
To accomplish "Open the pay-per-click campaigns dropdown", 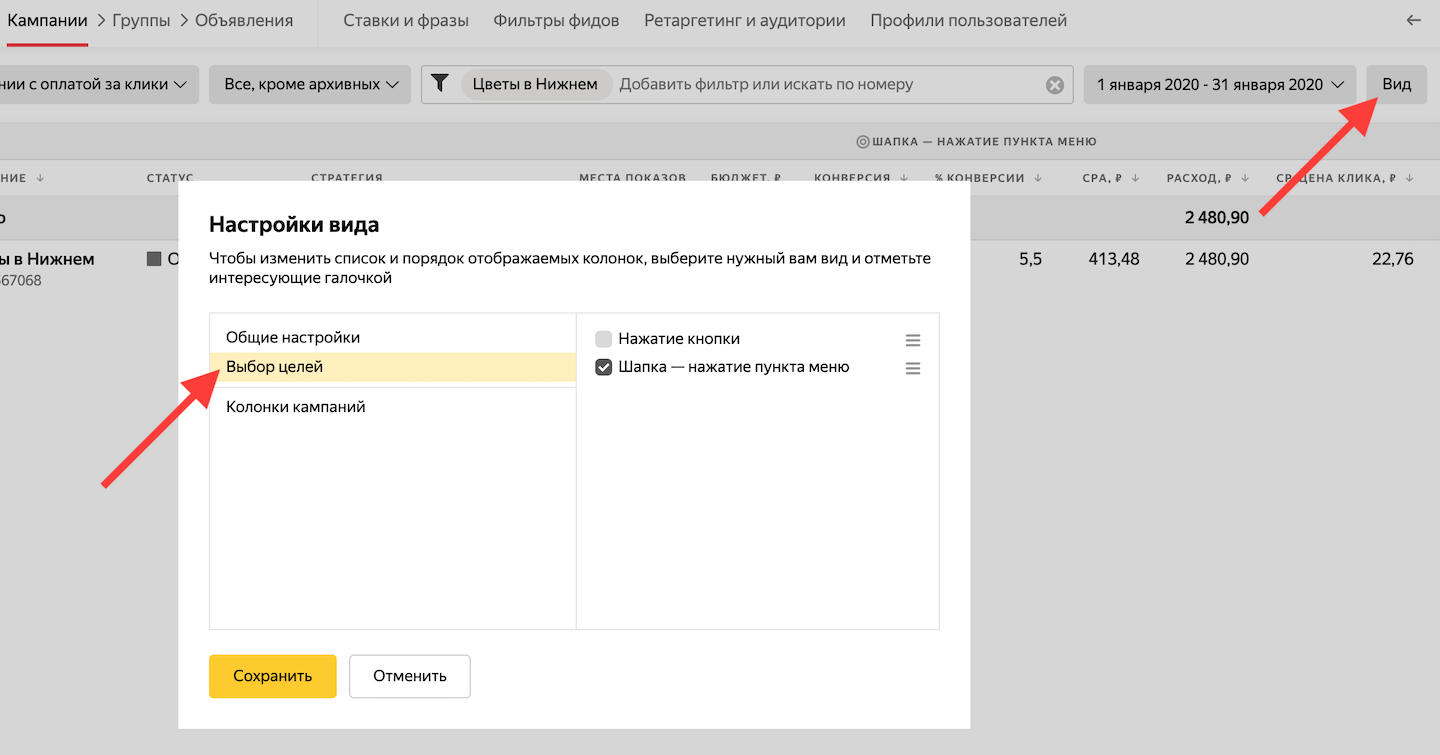I will (x=100, y=85).
